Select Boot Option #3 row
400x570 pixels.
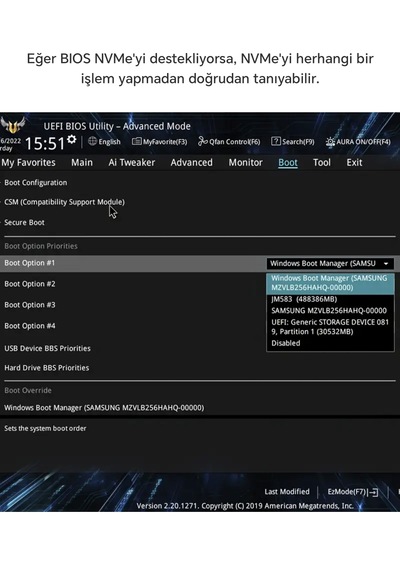[30, 305]
